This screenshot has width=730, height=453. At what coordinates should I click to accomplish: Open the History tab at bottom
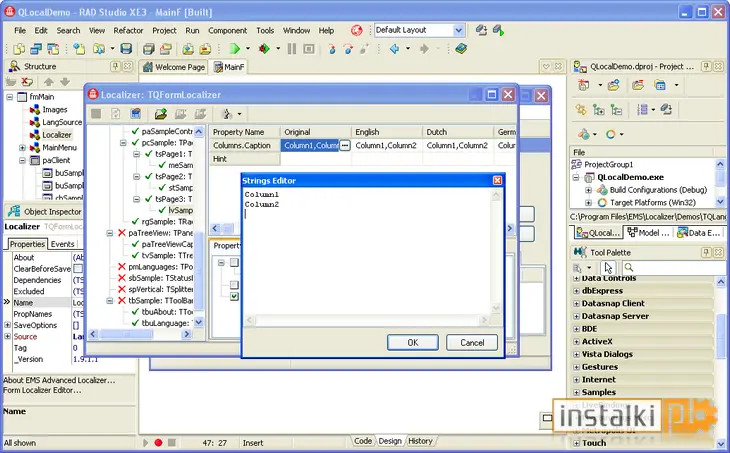[x=420, y=441]
